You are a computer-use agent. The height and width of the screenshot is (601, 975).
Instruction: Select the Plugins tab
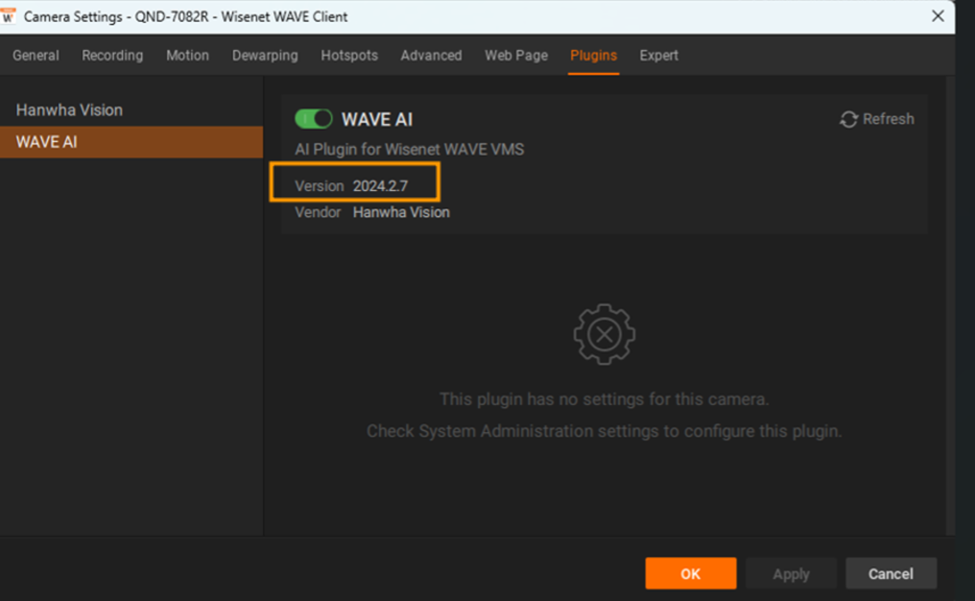(593, 55)
